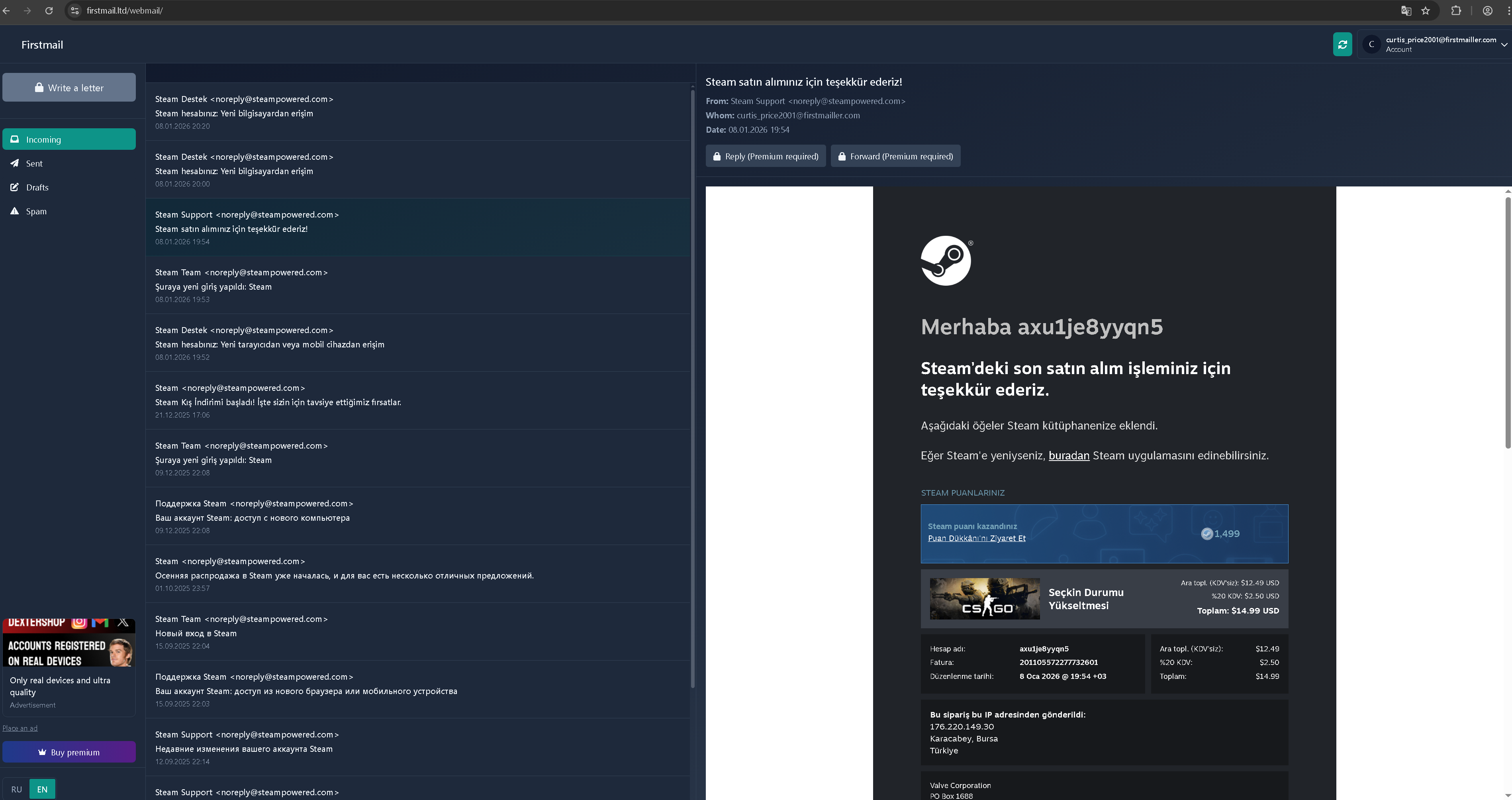The width and height of the screenshot is (1512, 800).
Task: Click the recipient address in the Whom line
Action: tap(798, 115)
